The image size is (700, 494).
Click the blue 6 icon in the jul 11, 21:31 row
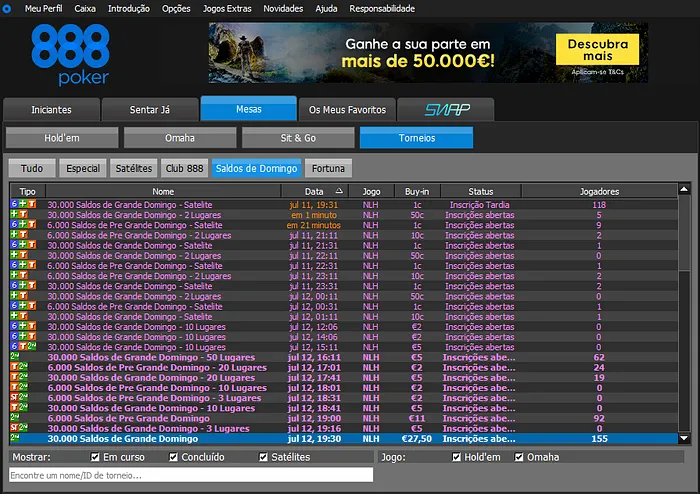pyautogui.click(x=14, y=245)
